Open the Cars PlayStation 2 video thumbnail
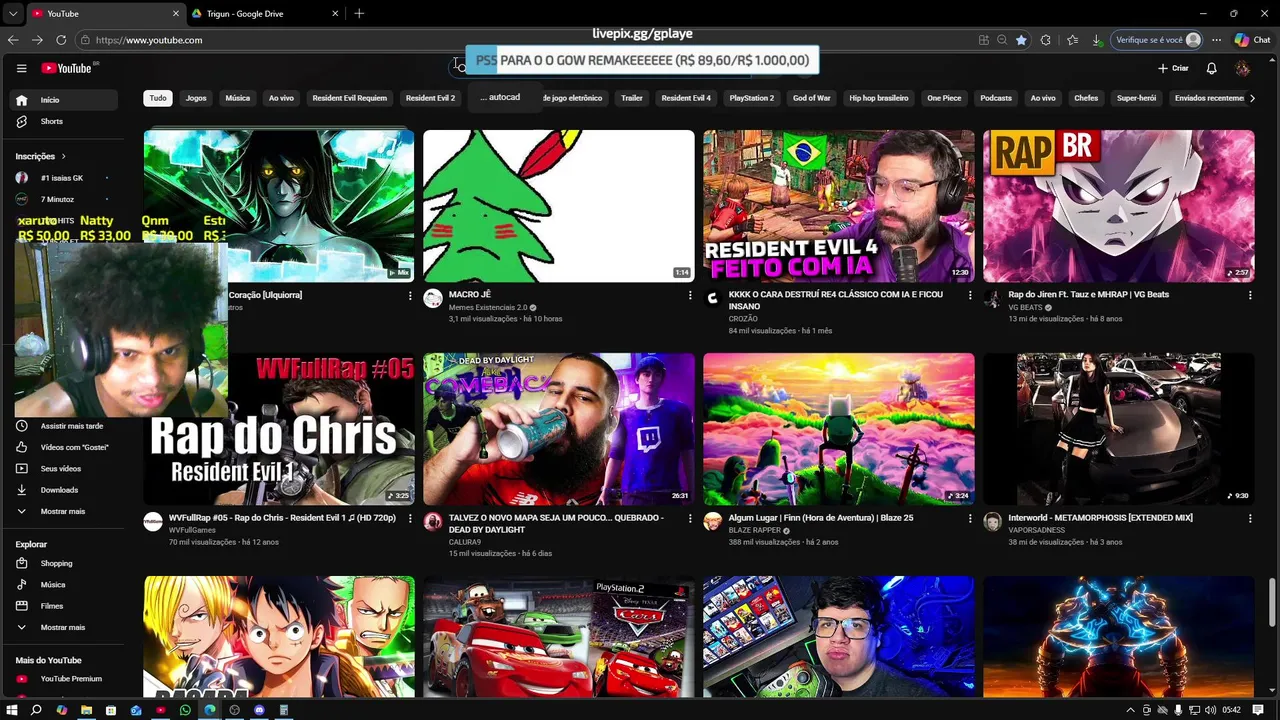 coord(558,636)
